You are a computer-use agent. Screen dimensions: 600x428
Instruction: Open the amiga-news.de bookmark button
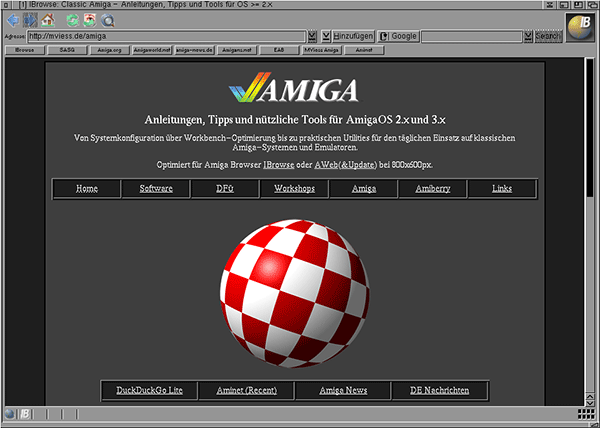[194, 50]
